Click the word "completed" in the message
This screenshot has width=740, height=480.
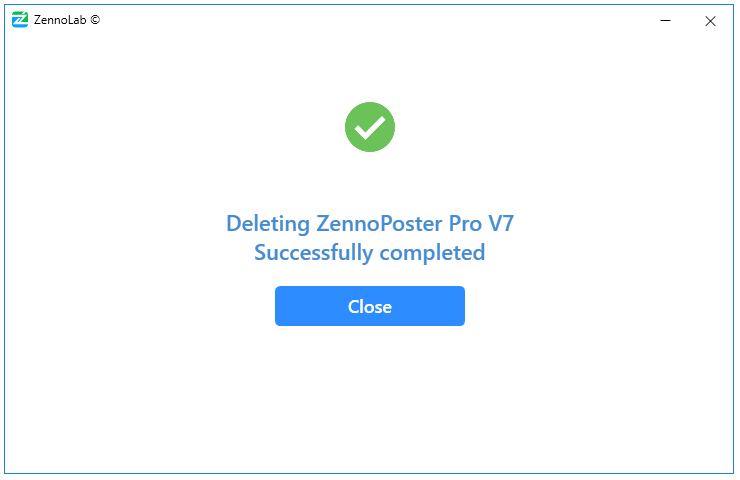[432, 253]
